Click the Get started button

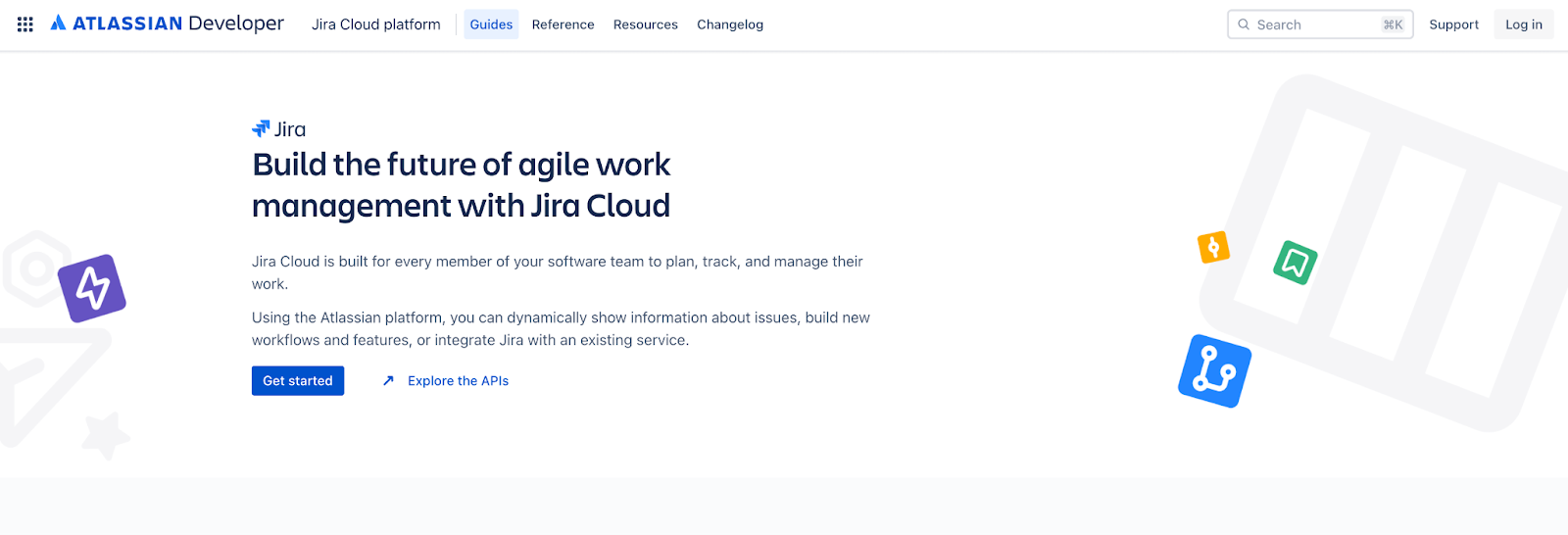pos(298,381)
